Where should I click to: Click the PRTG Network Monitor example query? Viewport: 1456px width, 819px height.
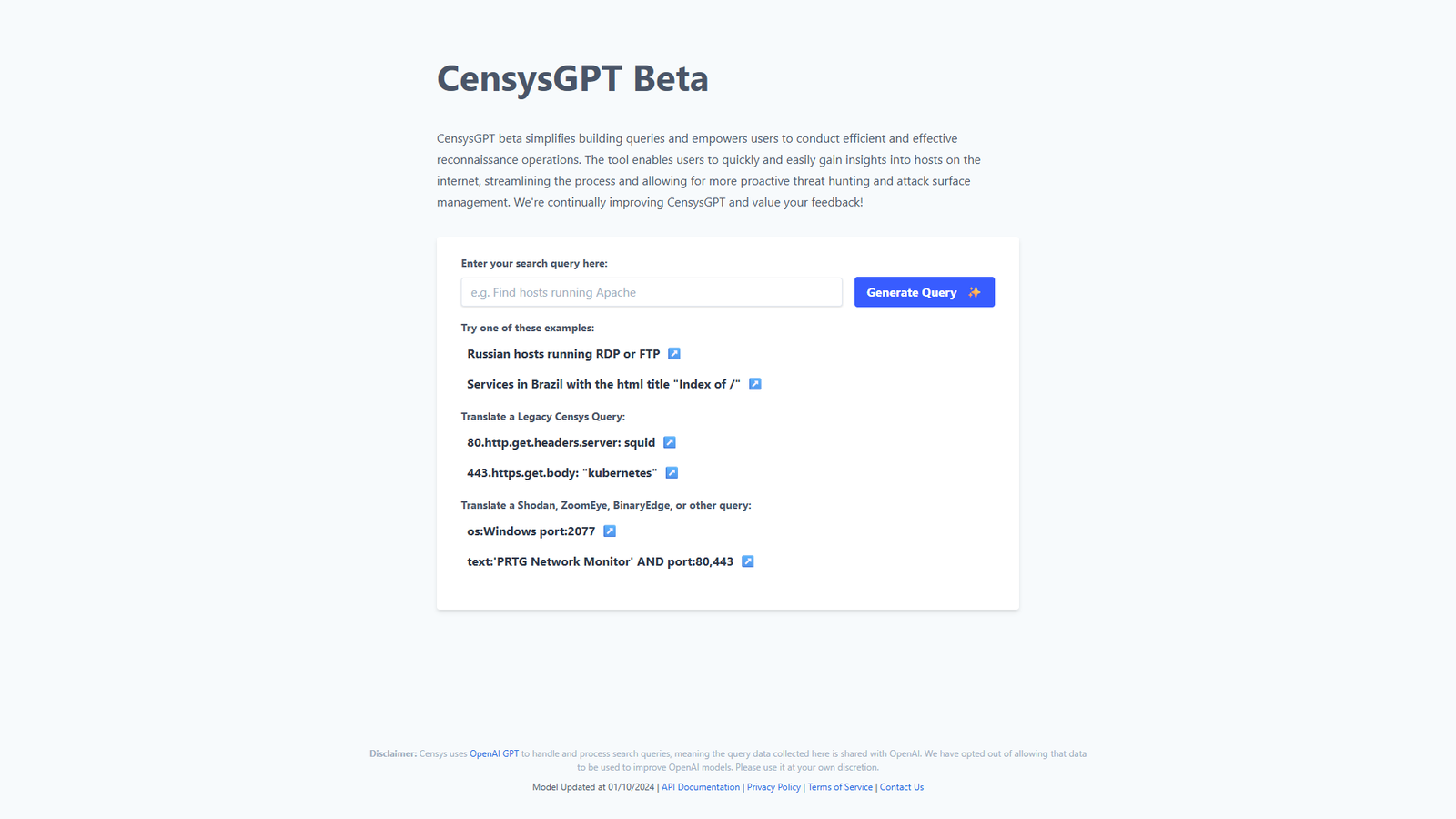[x=600, y=561]
